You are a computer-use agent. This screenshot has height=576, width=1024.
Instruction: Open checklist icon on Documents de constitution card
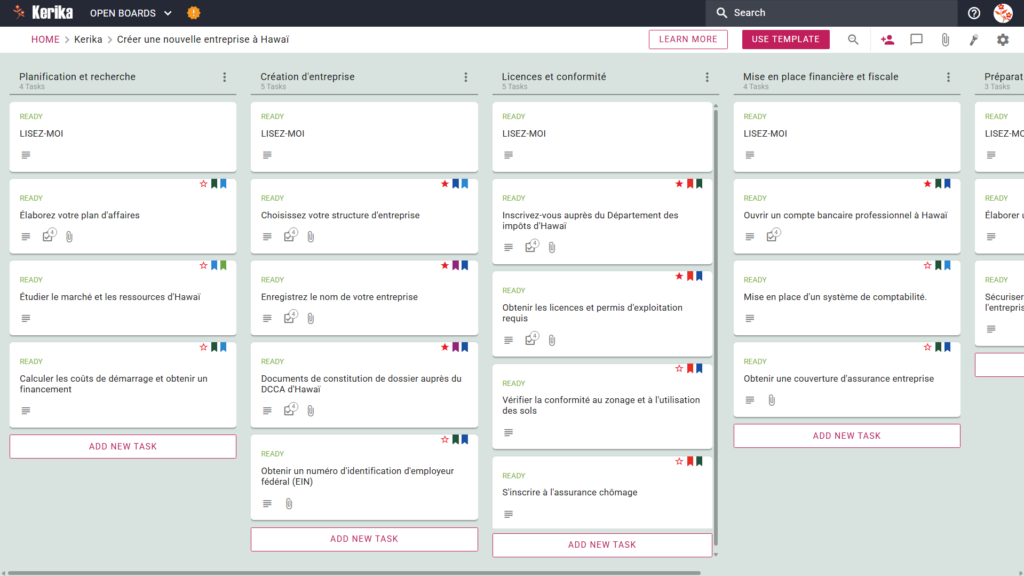[291, 409]
